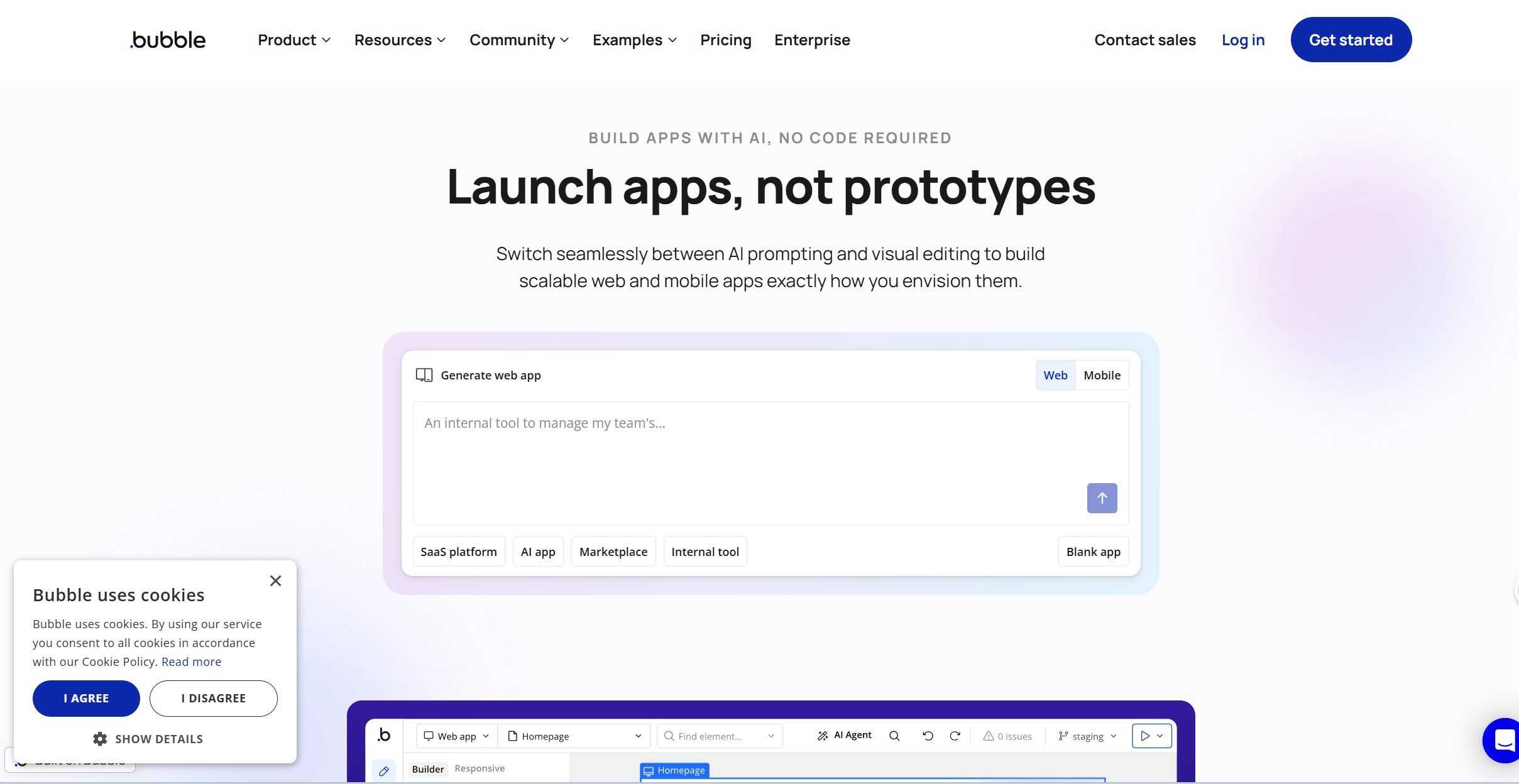Click the gear icon beside Show Details

pos(100,739)
